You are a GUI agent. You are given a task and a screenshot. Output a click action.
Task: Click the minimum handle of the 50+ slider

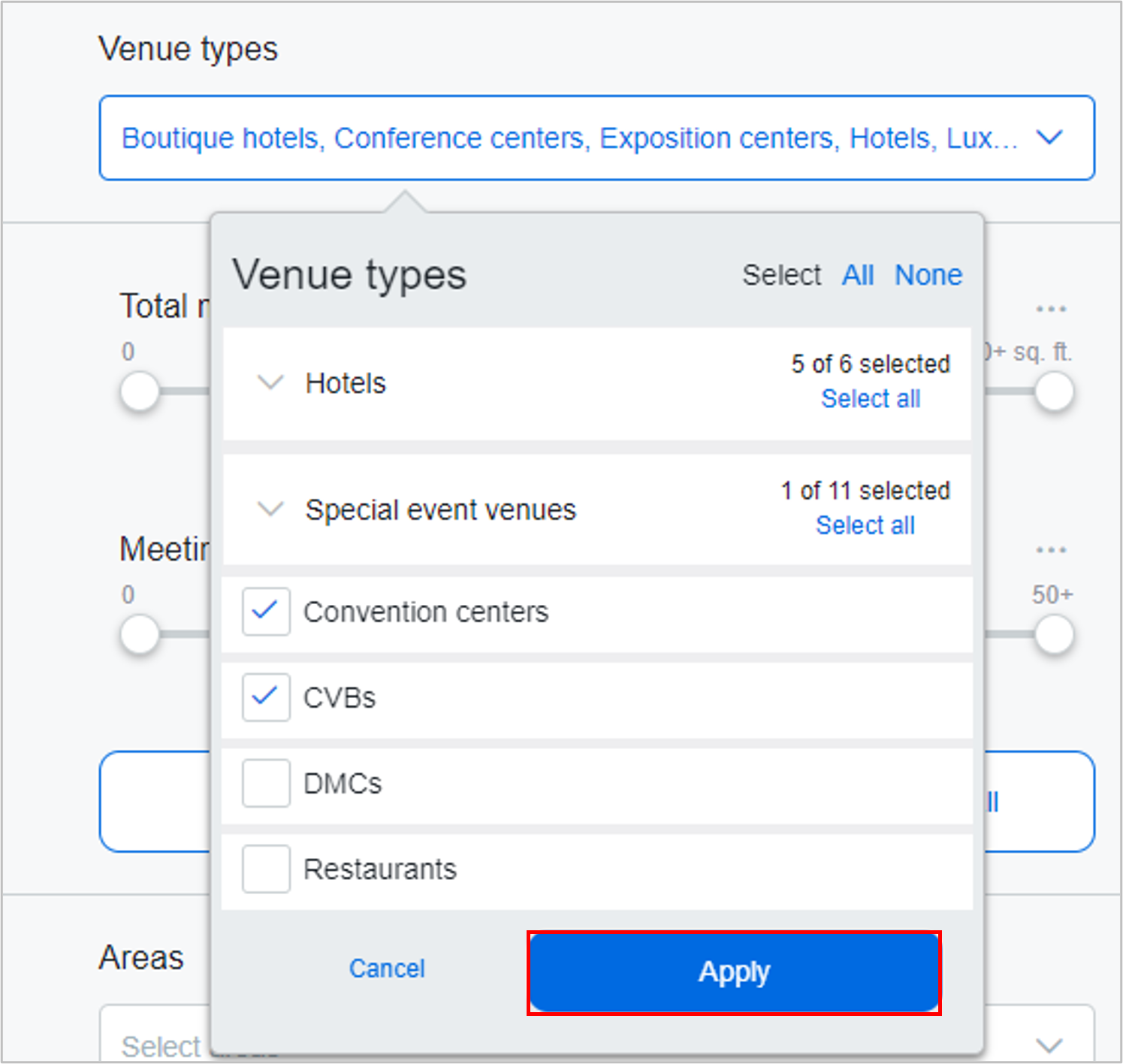click(140, 635)
